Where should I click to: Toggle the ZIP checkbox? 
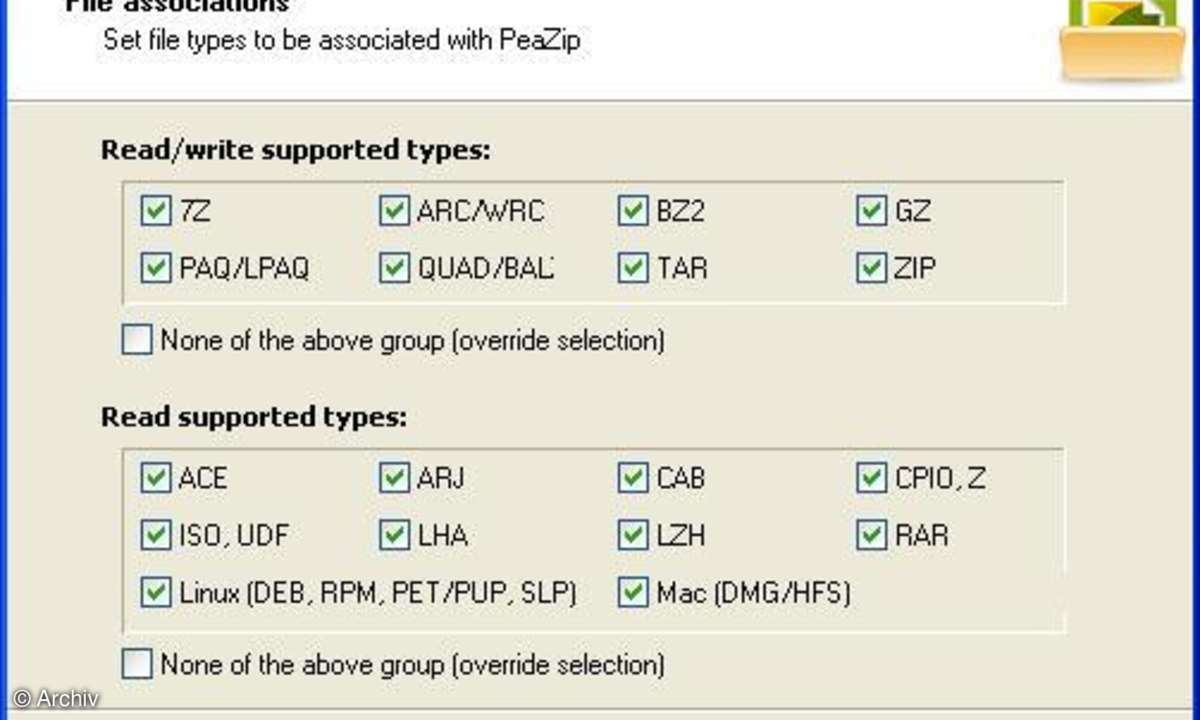tap(872, 268)
